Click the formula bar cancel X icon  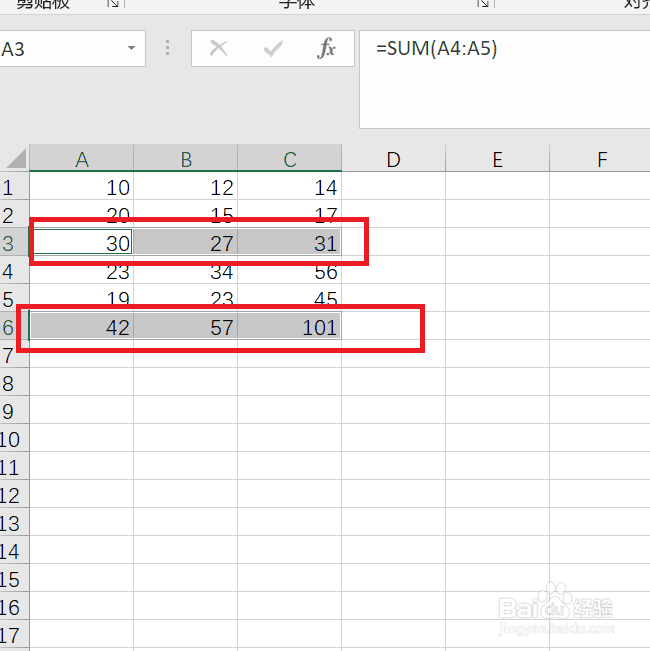(218, 48)
